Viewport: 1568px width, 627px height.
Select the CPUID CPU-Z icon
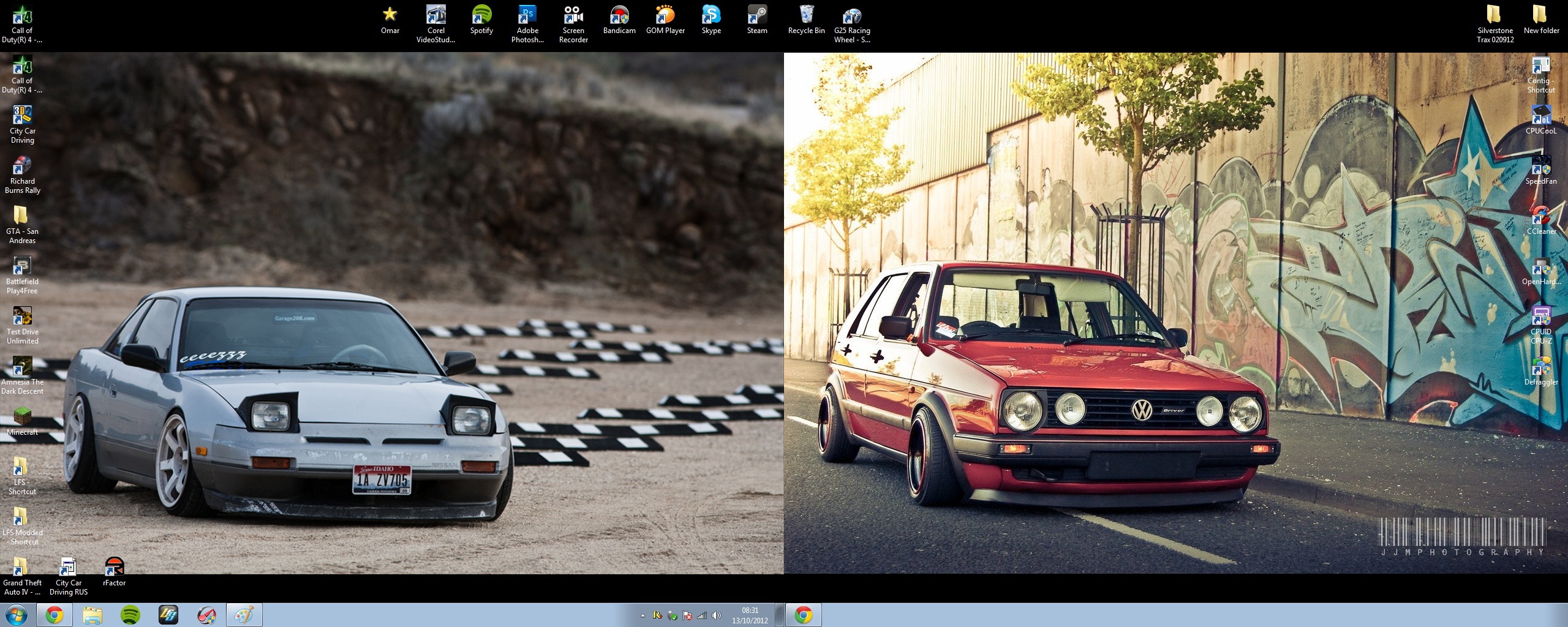click(1541, 325)
